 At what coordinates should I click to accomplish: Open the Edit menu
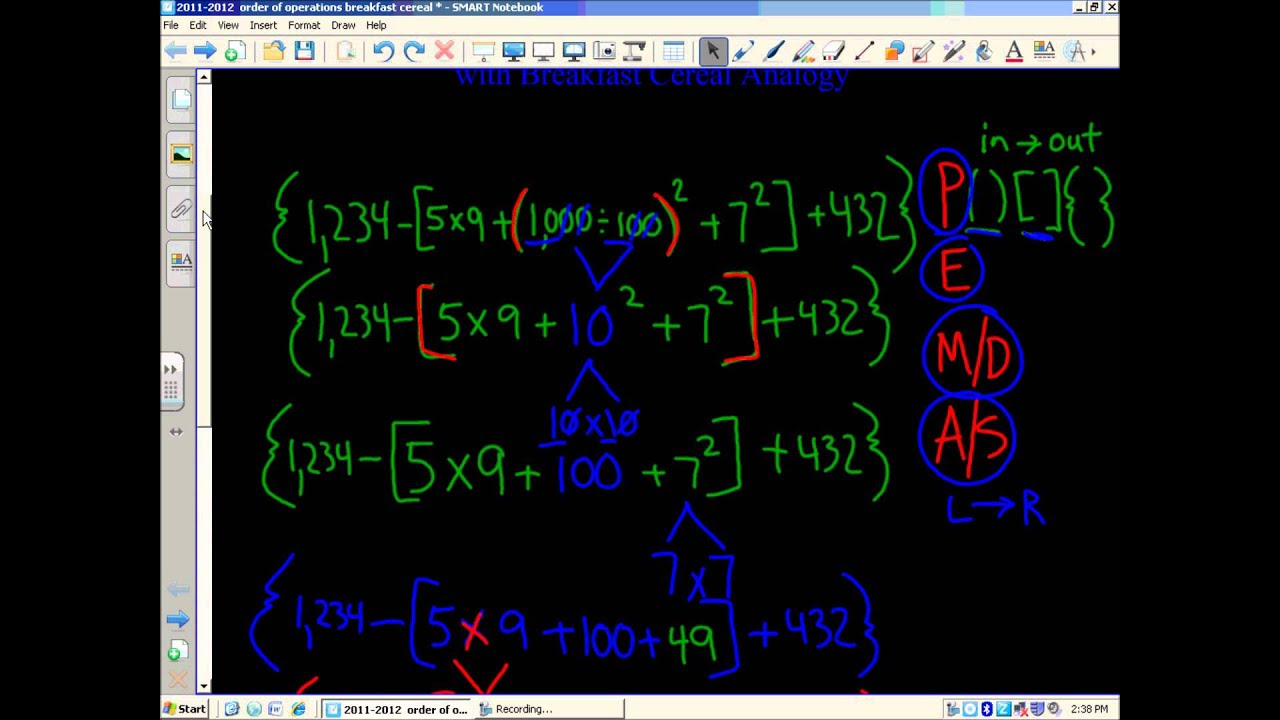(198, 25)
